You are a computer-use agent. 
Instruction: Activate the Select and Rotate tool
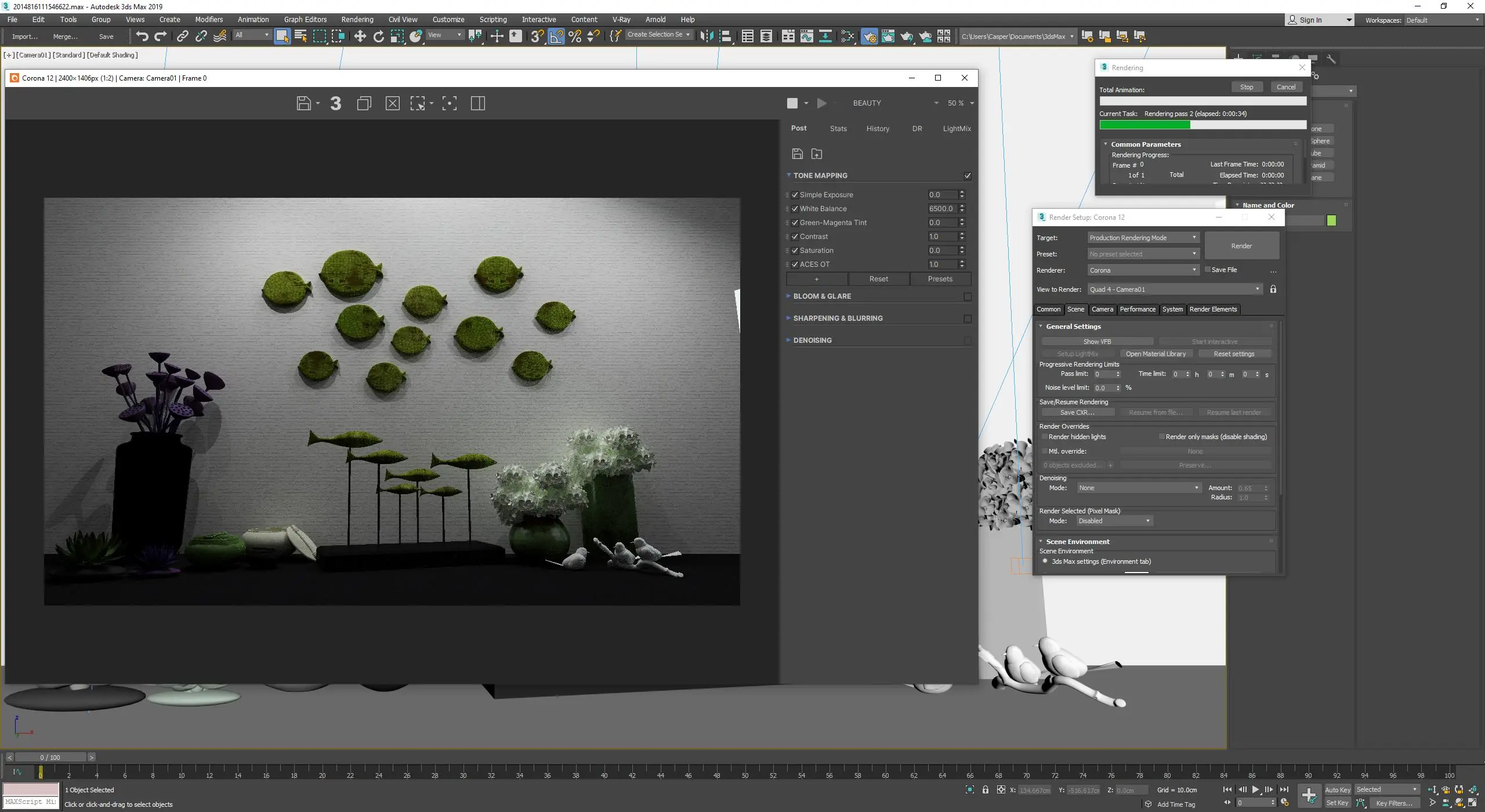click(379, 36)
